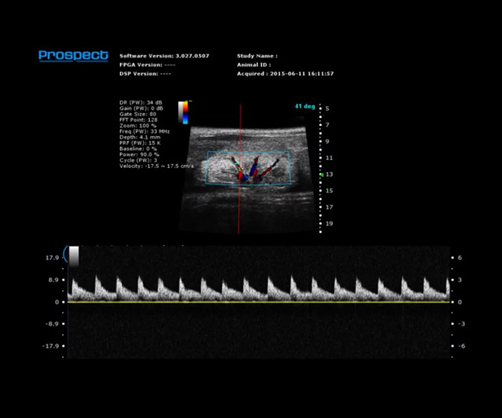Click the cyan color Doppler box outline
Image resolution: width=502 pixels, height=418 pixels.
[248, 168]
